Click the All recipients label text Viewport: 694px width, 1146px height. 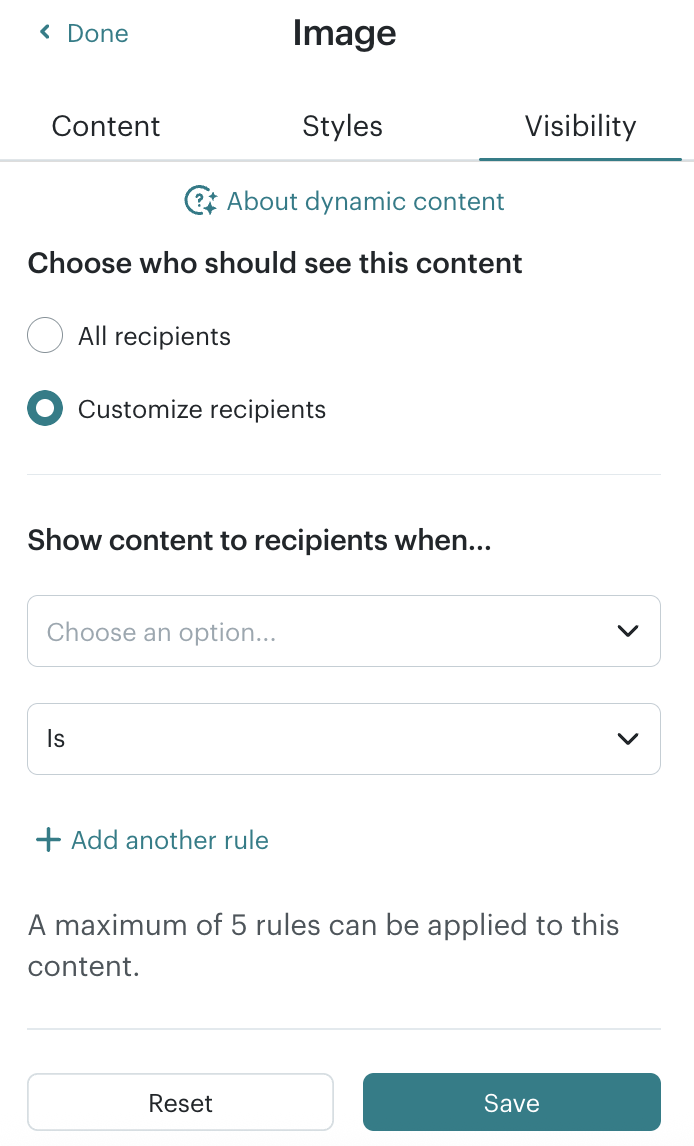tap(154, 336)
